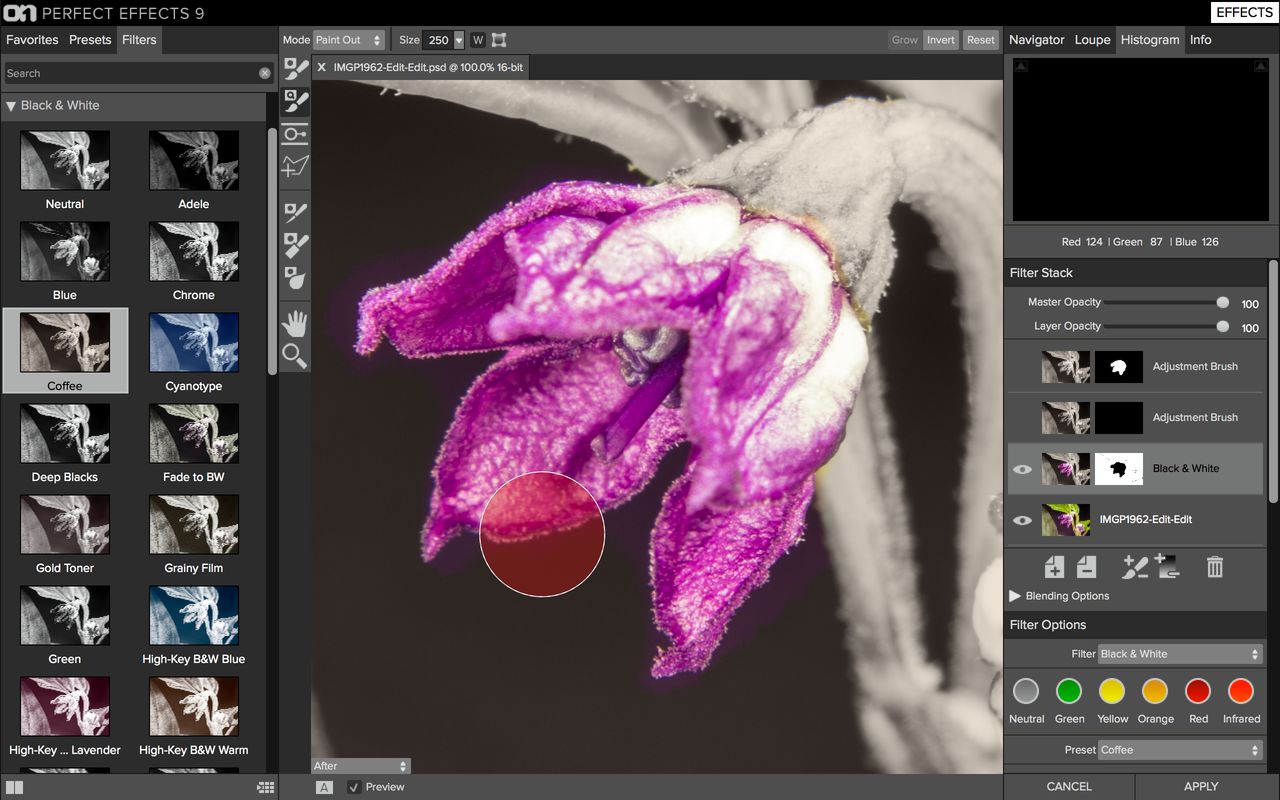The image size is (1280, 800).
Task: Open the Preset Coffee dropdown
Action: coord(1180,750)
